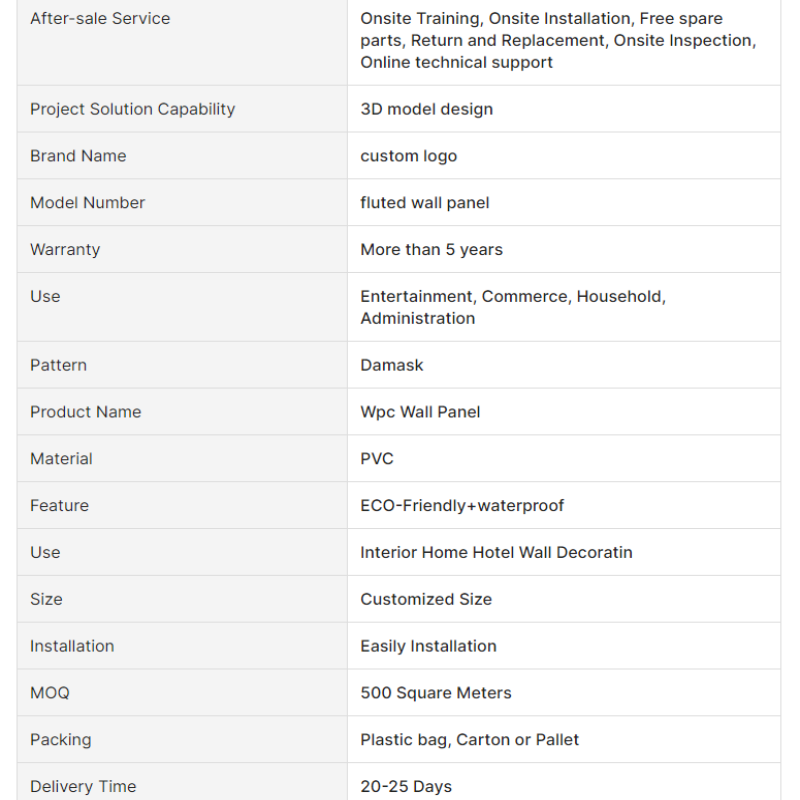This screenshot has width=800, height=800.
Task: Select the Project Solution Capability label
Action: (132, 109)
